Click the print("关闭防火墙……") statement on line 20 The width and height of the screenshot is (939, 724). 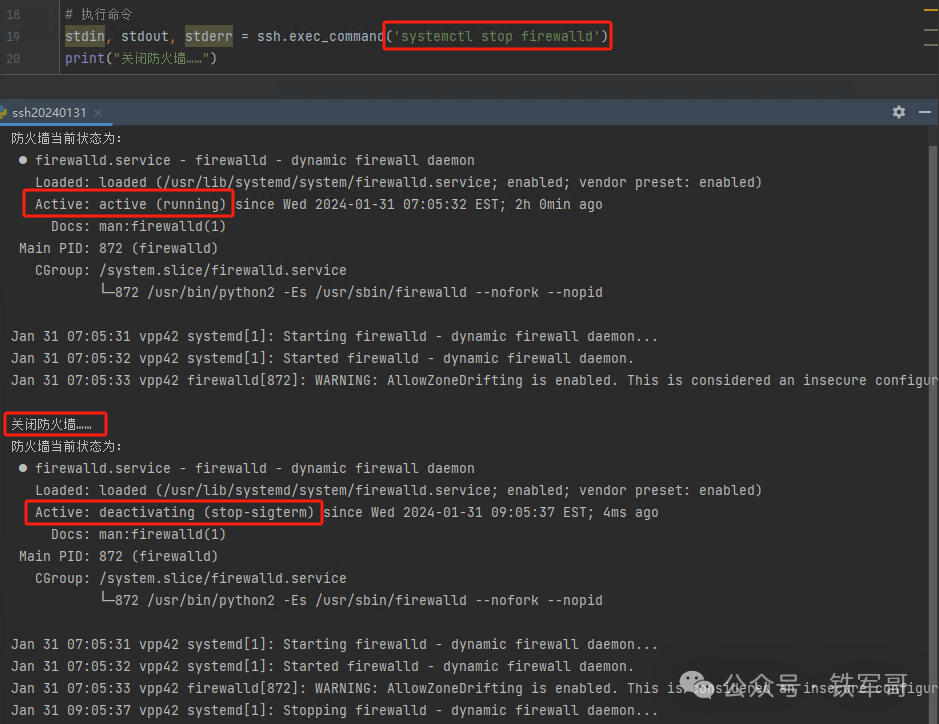point(141,59)
